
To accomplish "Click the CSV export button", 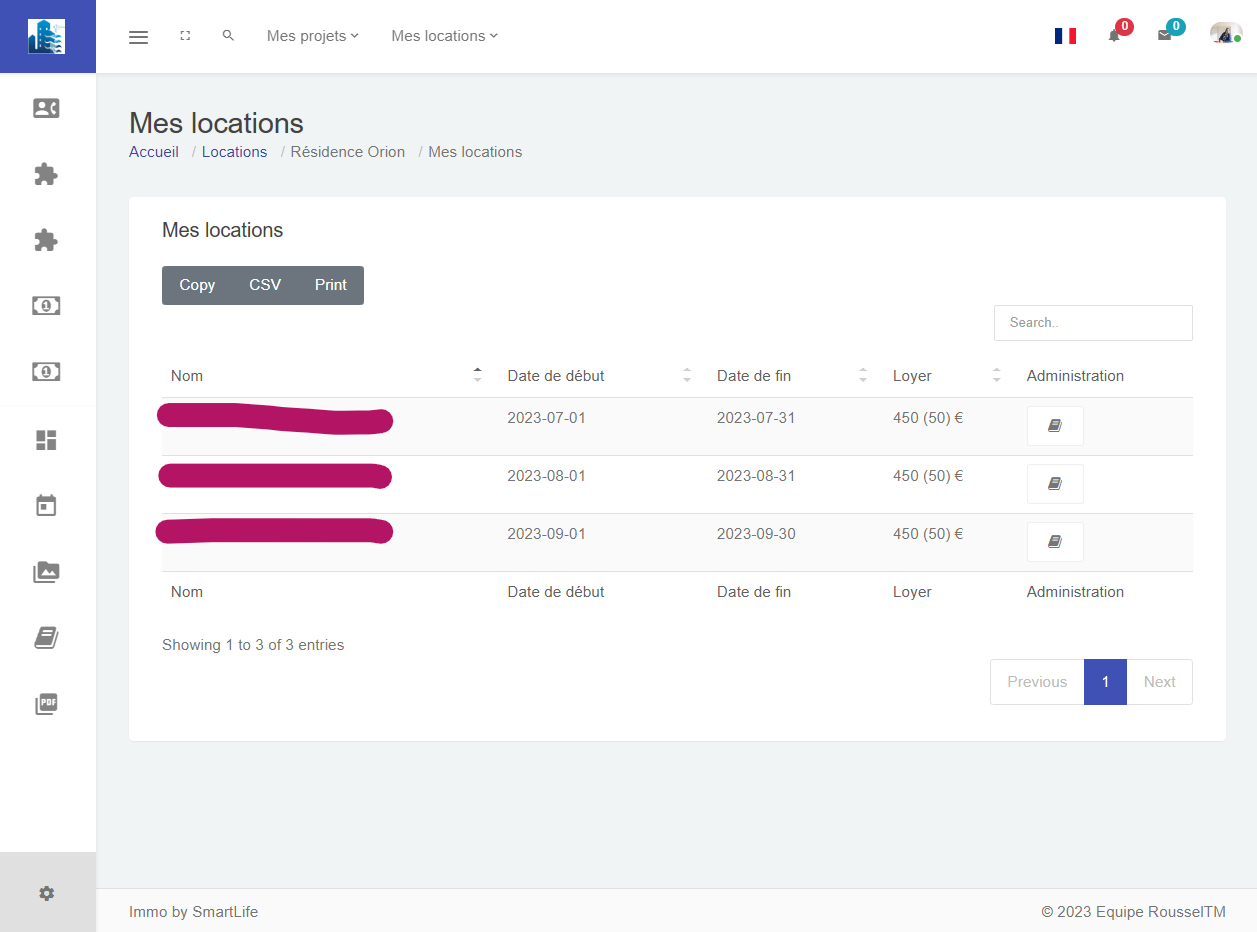I will click(x=265, y=285).
